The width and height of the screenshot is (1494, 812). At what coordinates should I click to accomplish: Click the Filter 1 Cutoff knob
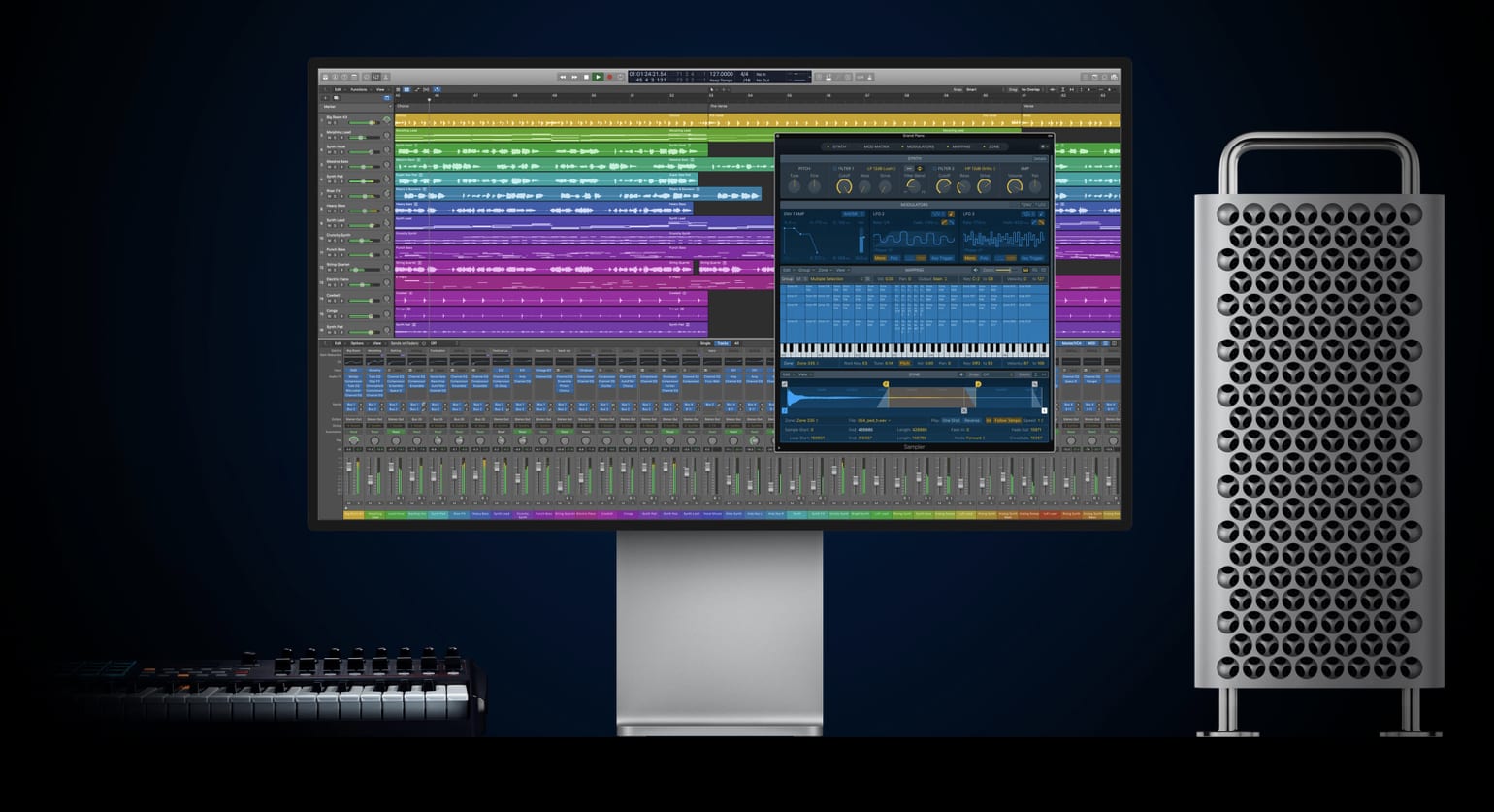point(844,186)
